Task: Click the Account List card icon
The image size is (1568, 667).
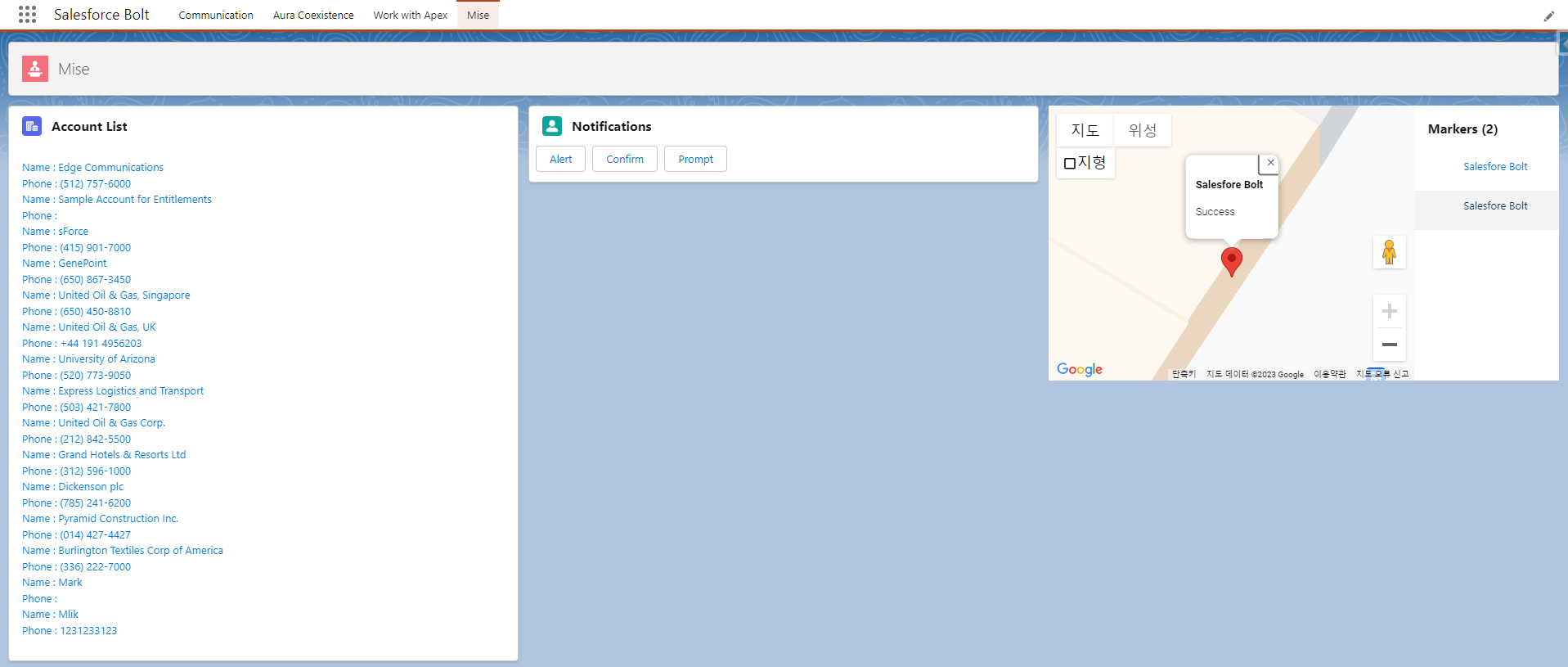Action: pos(32,126)
